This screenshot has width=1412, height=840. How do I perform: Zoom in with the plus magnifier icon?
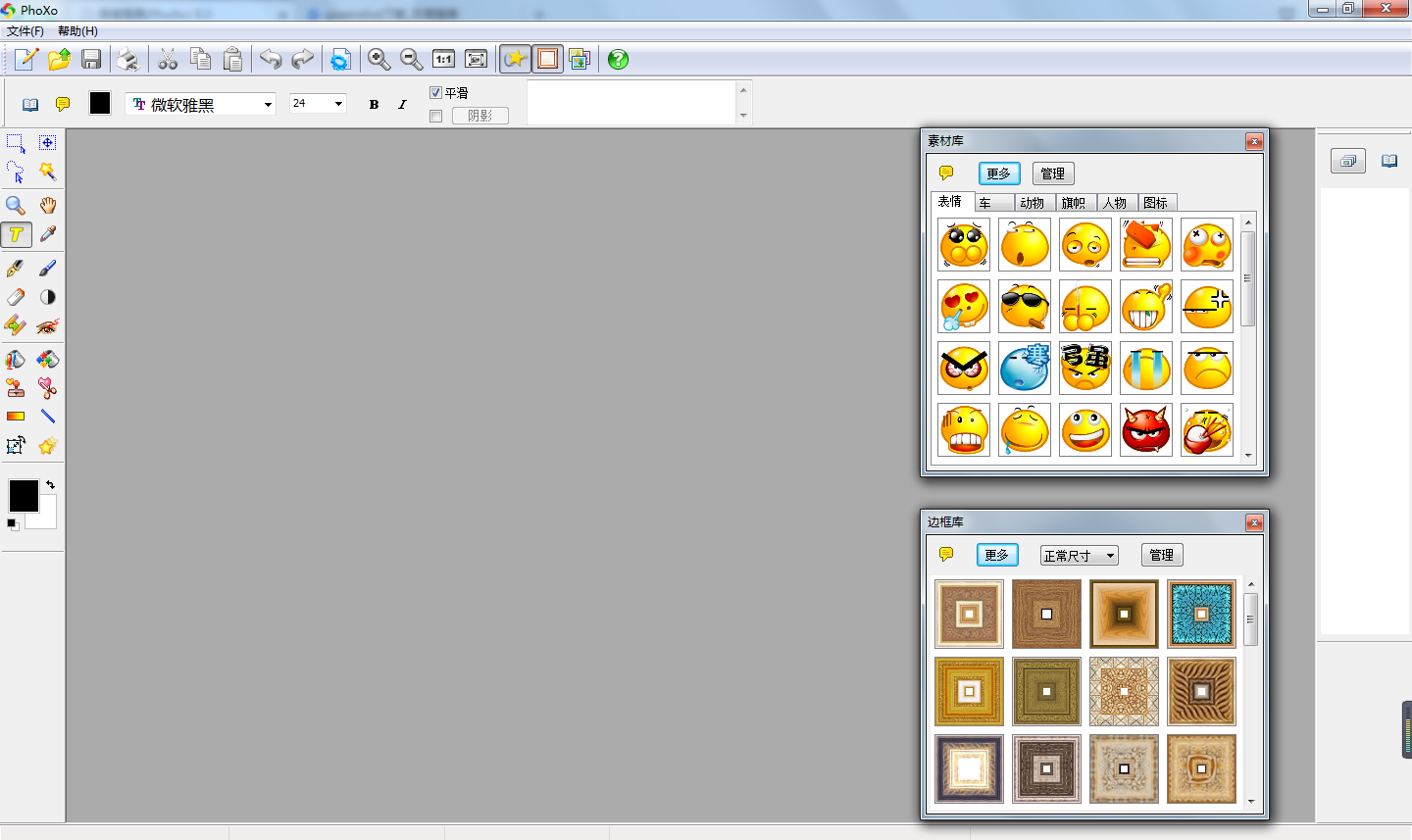[x=378, y=60]
